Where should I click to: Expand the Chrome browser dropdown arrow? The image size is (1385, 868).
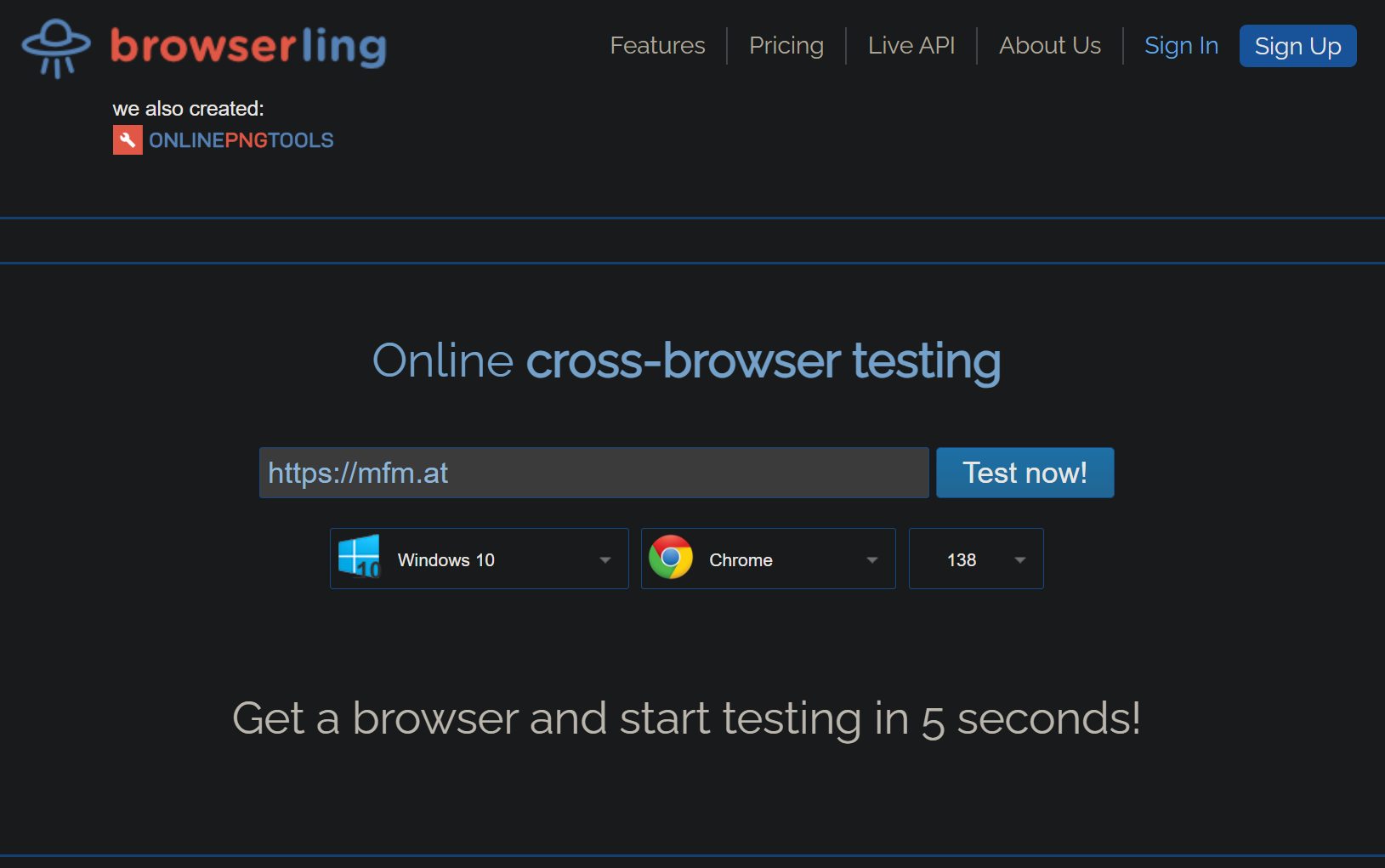pos(871,559)
